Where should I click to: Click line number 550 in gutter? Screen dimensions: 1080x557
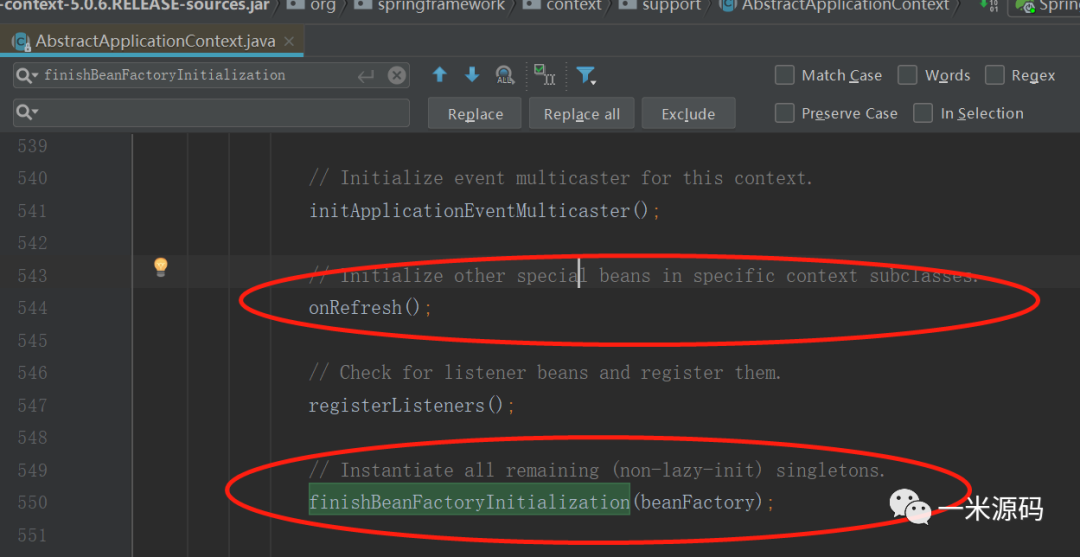(32, 503)
